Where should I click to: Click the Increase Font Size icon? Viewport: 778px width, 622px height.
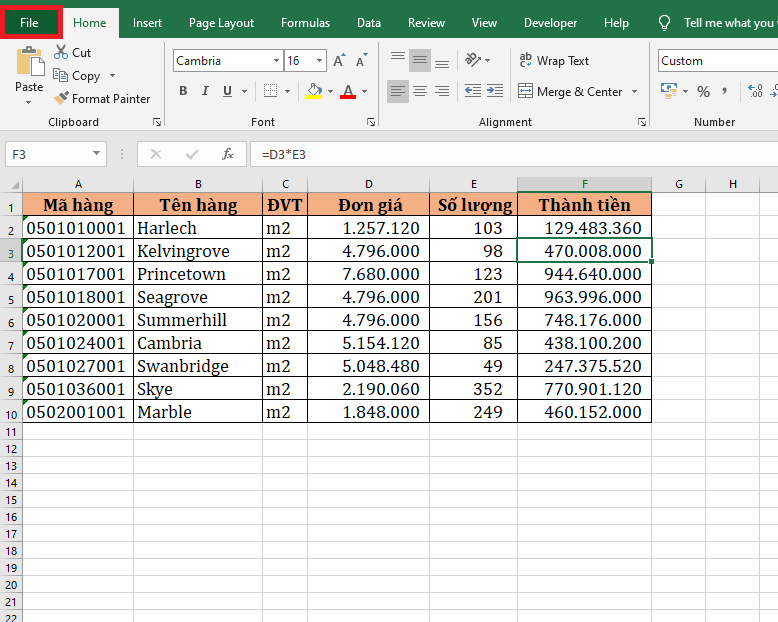click(x=339, y=61)
